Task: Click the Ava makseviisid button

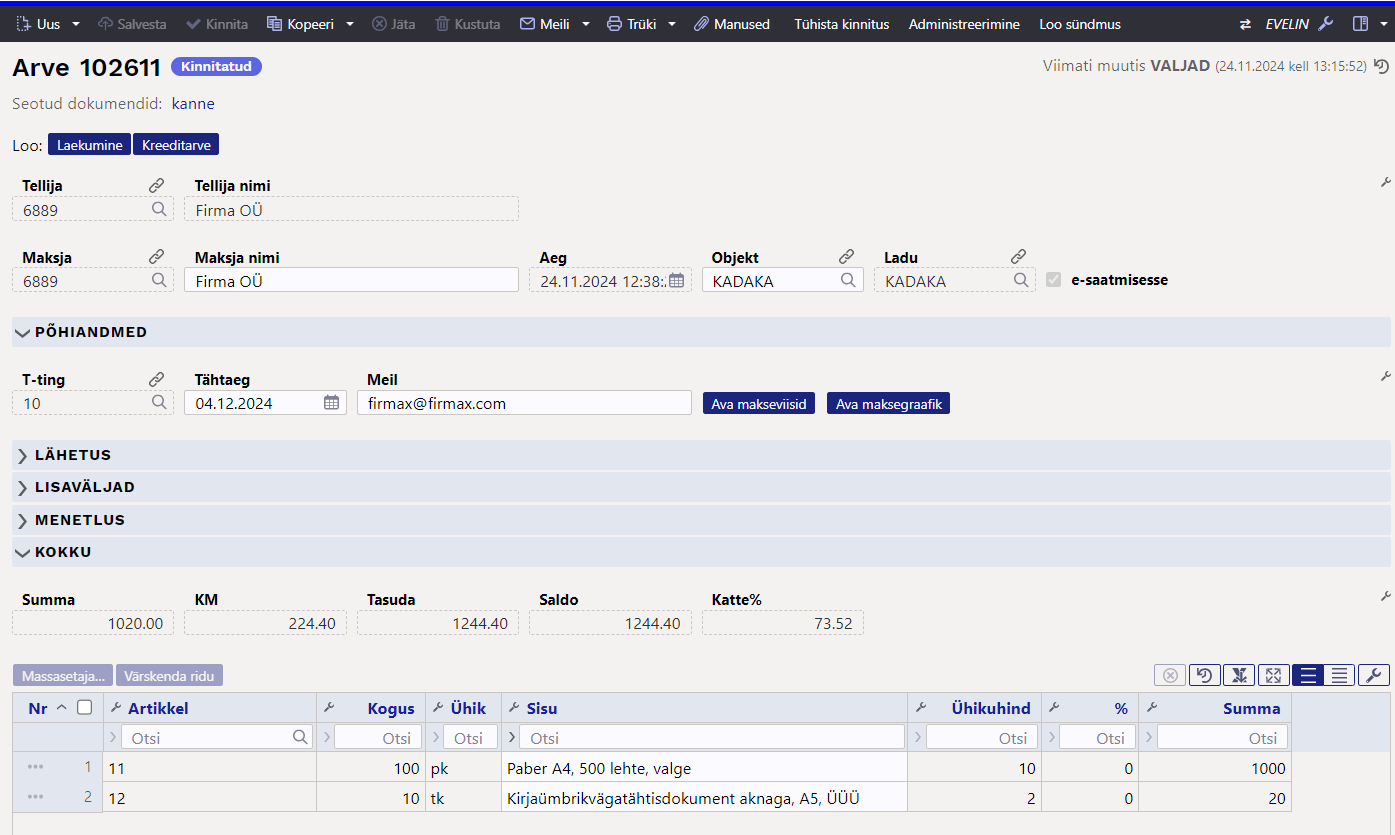Action: tap(759, 404)
